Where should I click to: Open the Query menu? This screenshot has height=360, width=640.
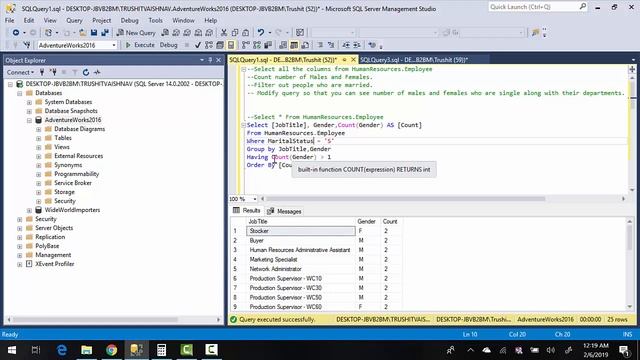point(74,20)
